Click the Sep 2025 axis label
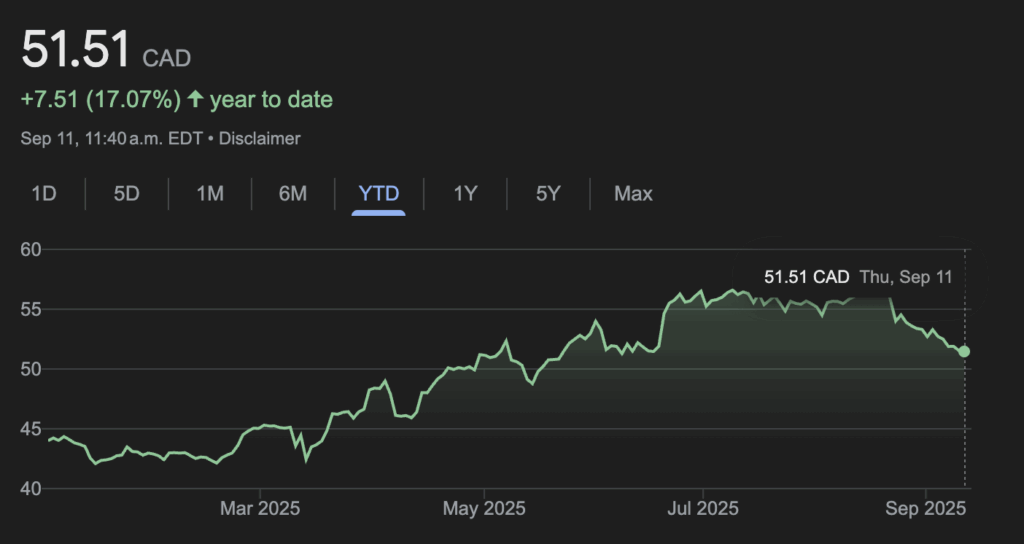This screenshot has height=544, width=1024. pyautogui.click(x=926, y=509)
